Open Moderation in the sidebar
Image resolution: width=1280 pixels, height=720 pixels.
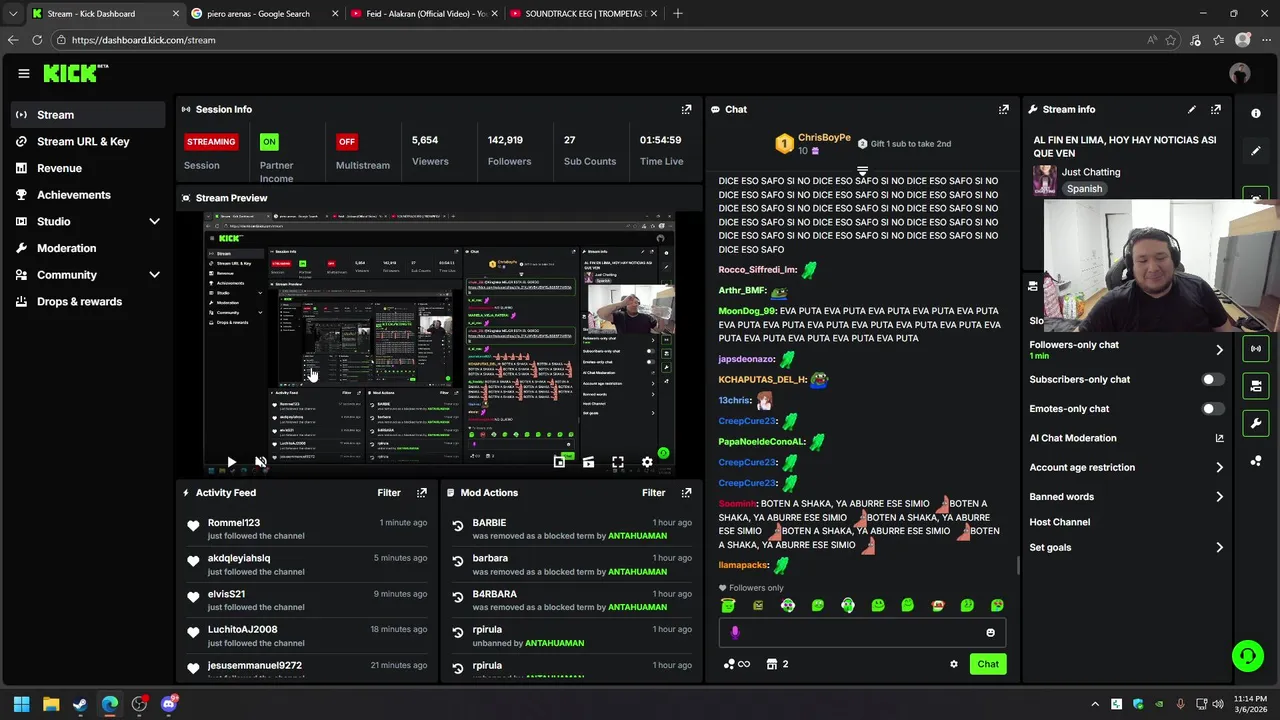pyautogui.click(x=88, y=248)
